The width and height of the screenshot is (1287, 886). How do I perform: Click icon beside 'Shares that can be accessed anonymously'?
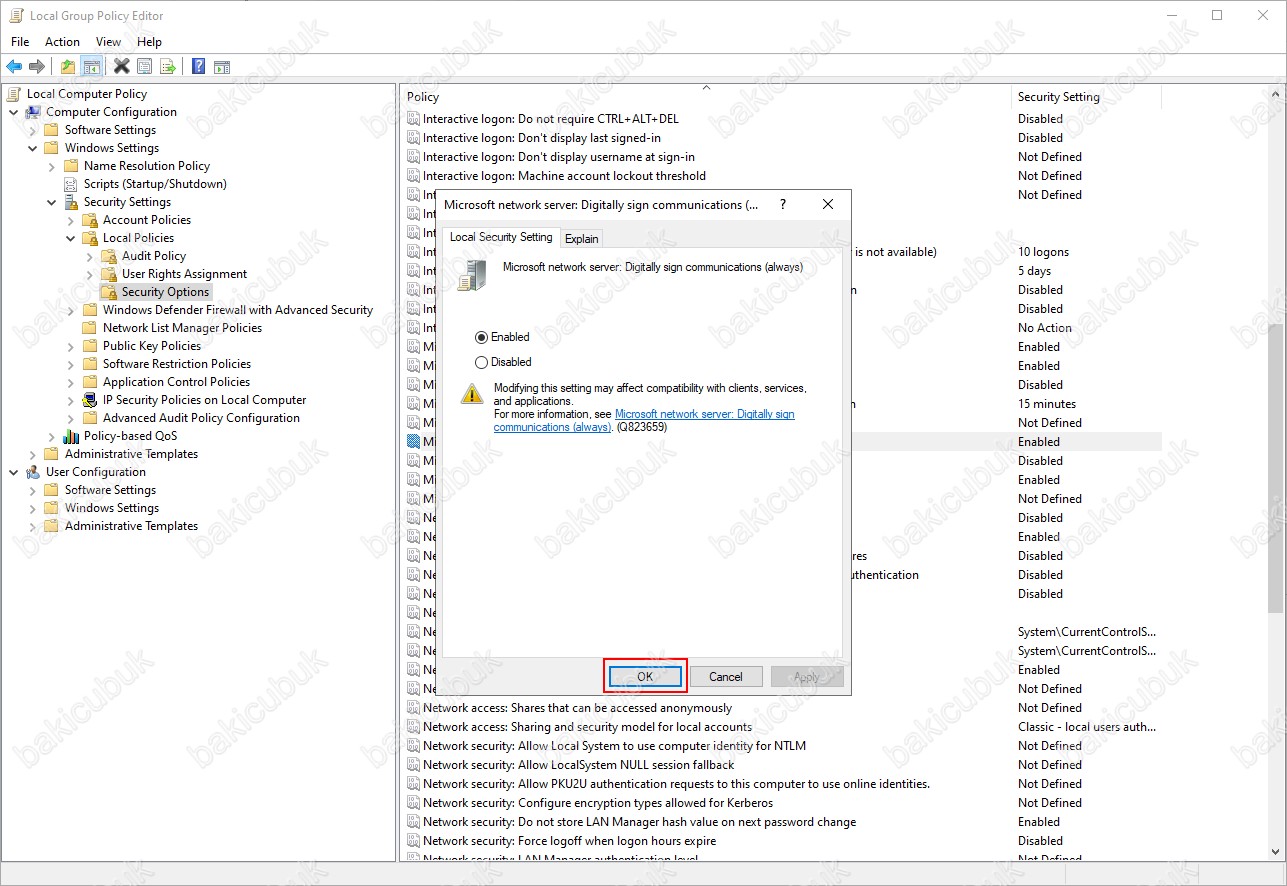point(414,708)
